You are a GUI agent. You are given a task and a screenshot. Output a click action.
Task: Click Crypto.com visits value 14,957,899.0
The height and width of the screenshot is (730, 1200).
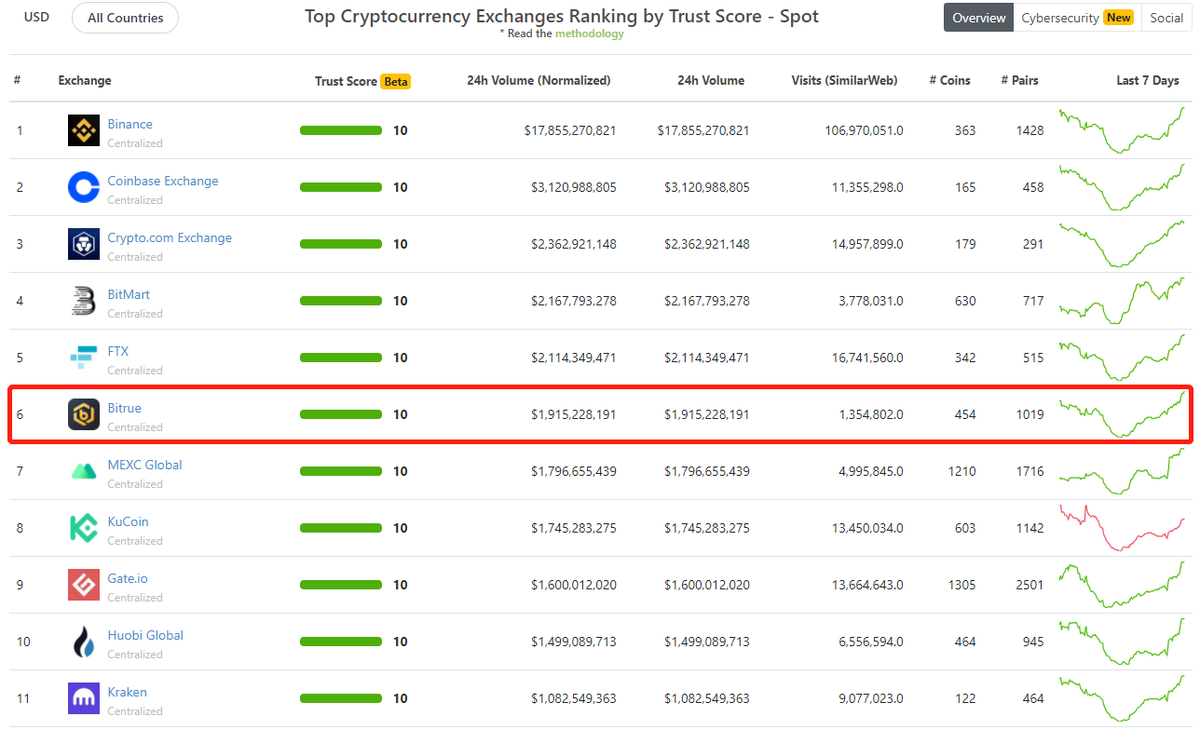(x=867, y=244)
